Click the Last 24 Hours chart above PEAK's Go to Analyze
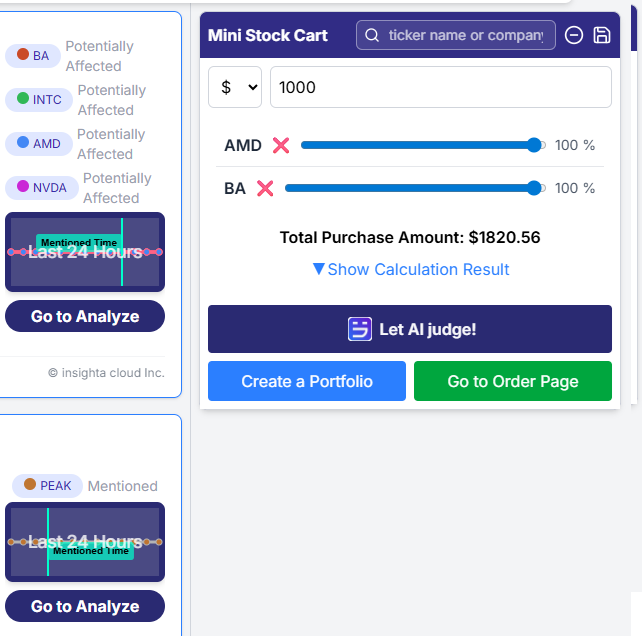Image resolution: width=642 pixels, height=636 pixels. pyautogui.click(x=85, y=542)
